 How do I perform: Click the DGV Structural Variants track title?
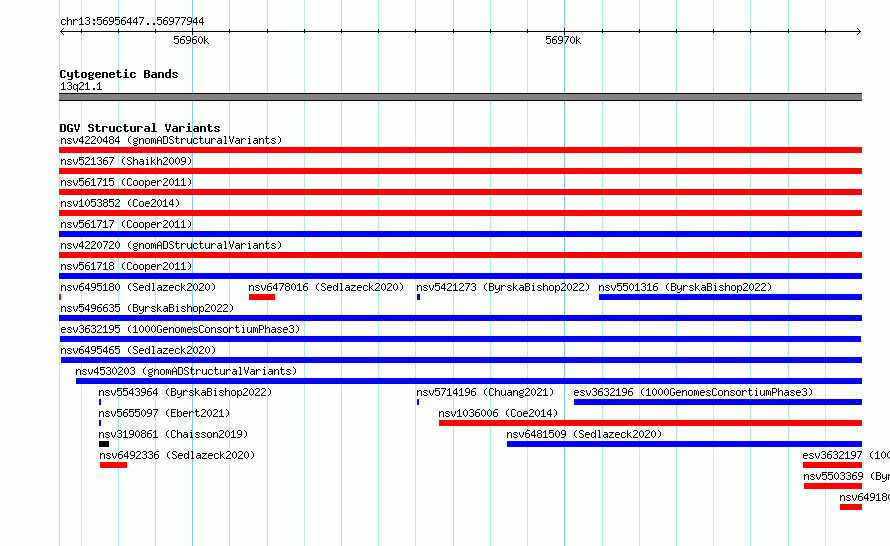tap(140, 128)
